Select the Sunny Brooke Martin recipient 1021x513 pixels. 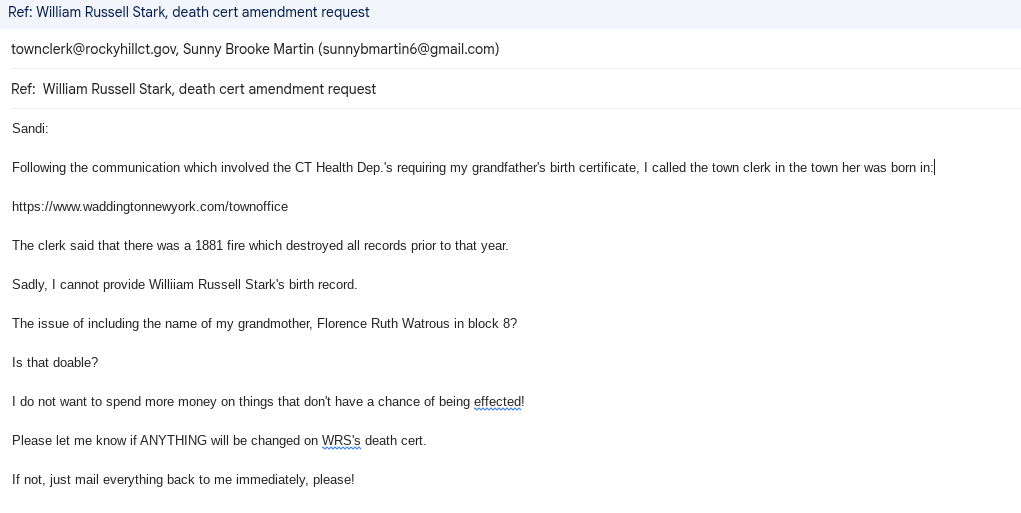pyautogui.click(x=341, y=49)
